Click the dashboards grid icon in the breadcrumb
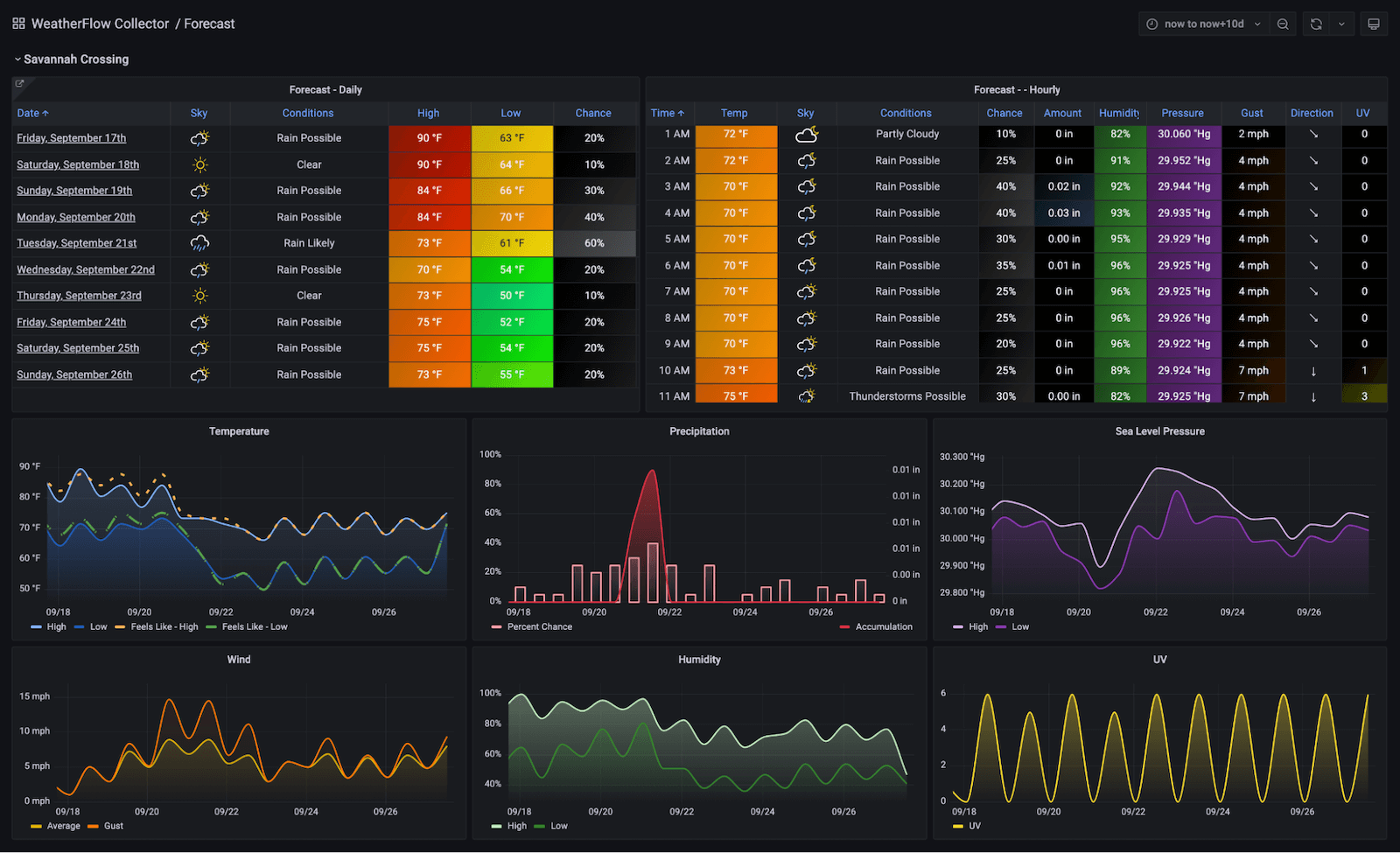This screenshot has width=1400, height=853. 17,23
